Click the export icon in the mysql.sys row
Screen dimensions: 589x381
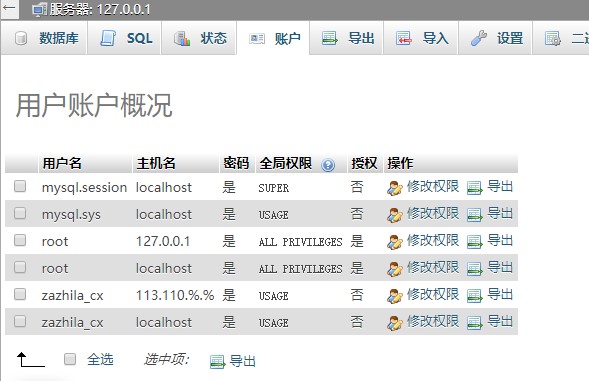[x=474, y=215]
